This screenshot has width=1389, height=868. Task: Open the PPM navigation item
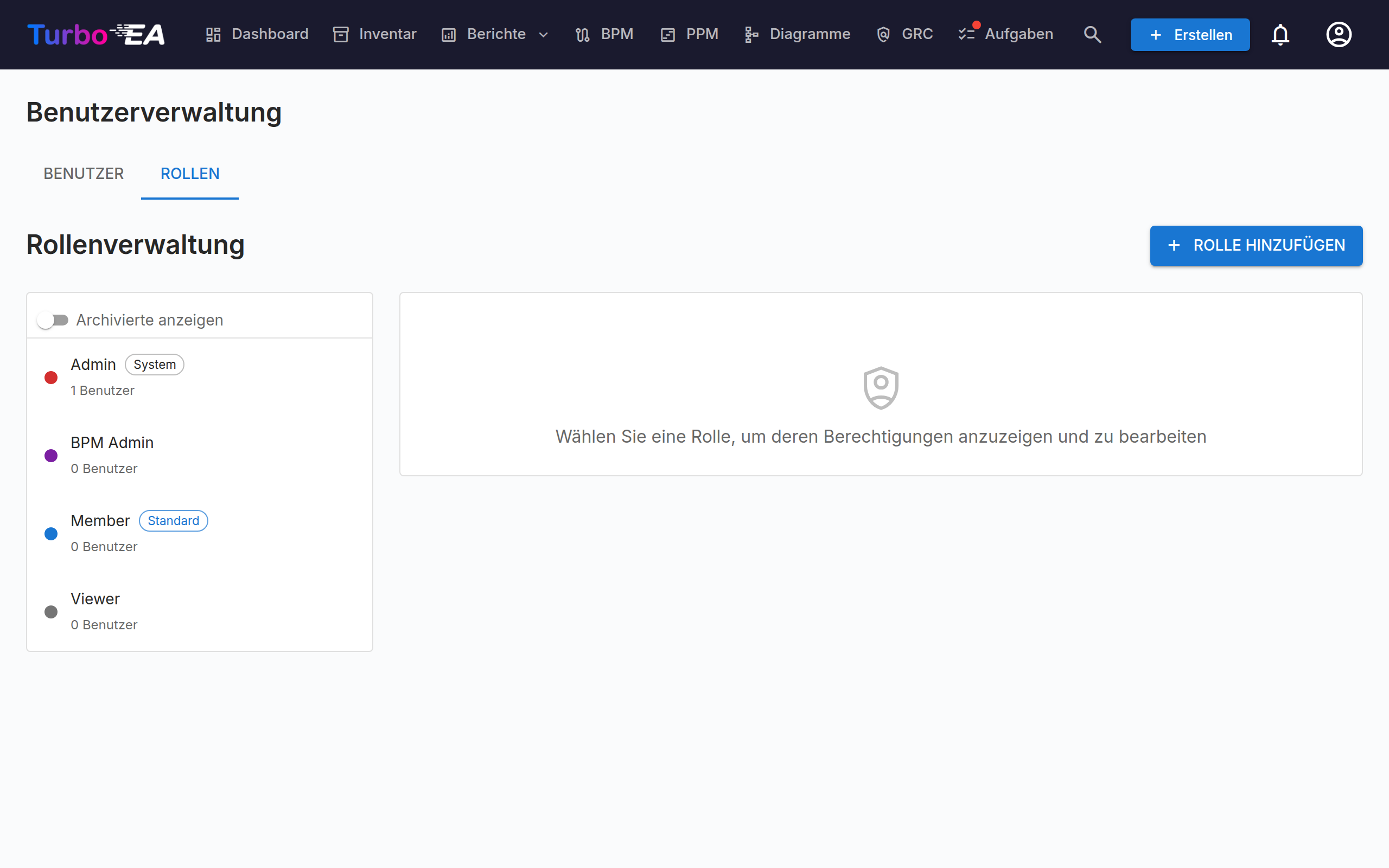689,34
